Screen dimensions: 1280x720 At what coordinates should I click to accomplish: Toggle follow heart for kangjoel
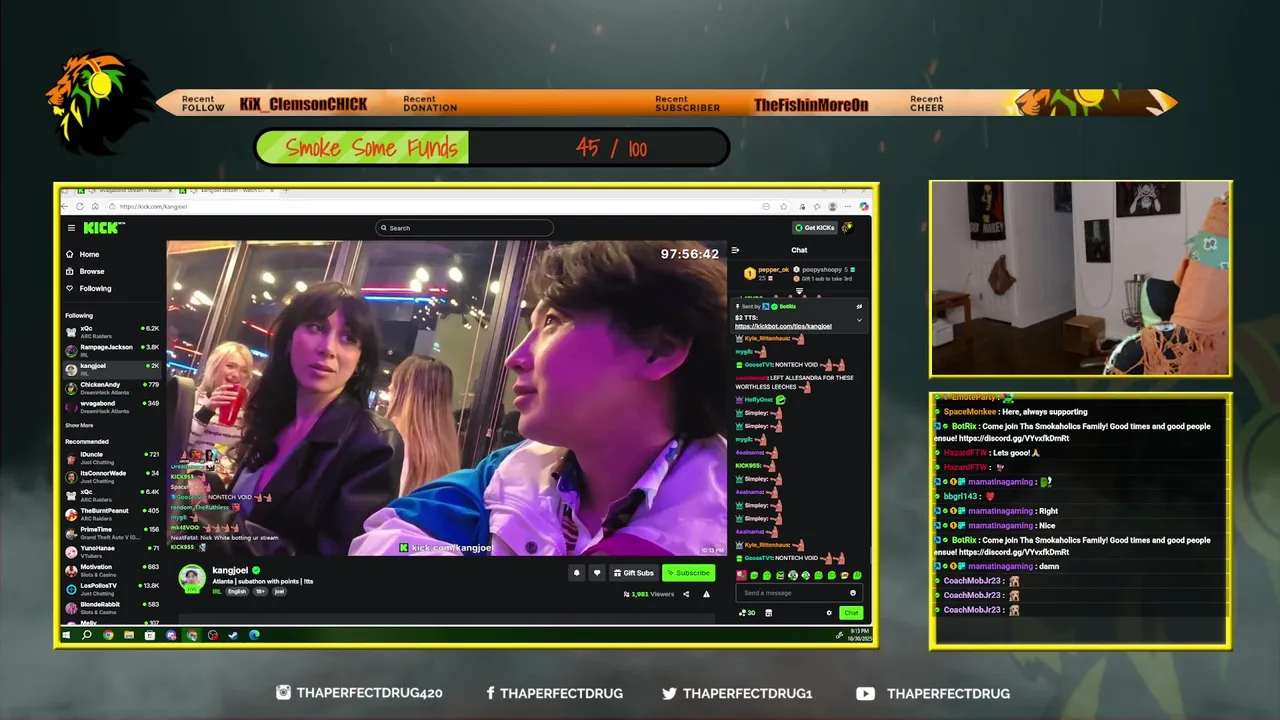pyautogui.click(x=597, y=573)
